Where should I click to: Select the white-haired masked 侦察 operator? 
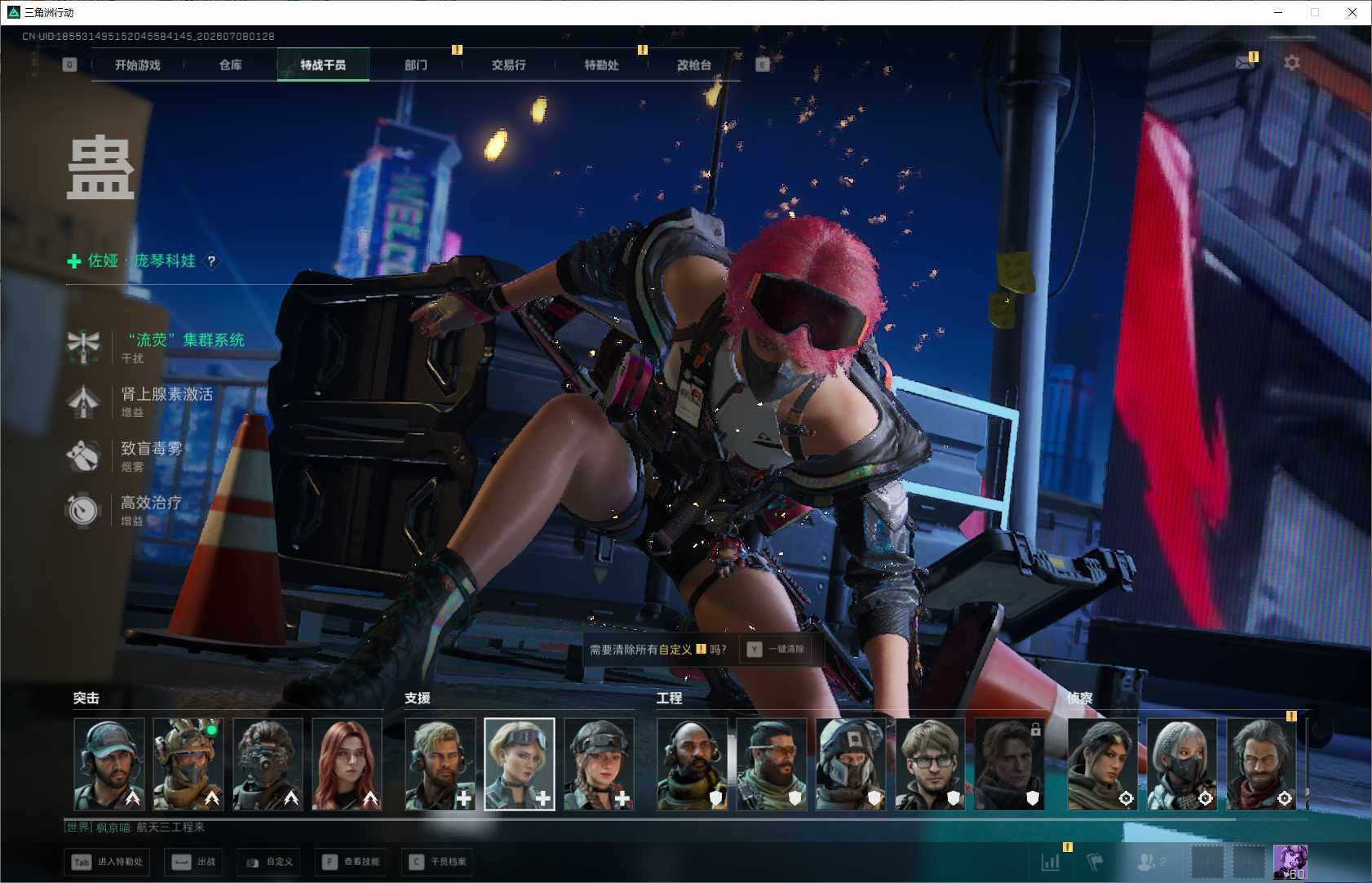click(x=1182, y=765)
